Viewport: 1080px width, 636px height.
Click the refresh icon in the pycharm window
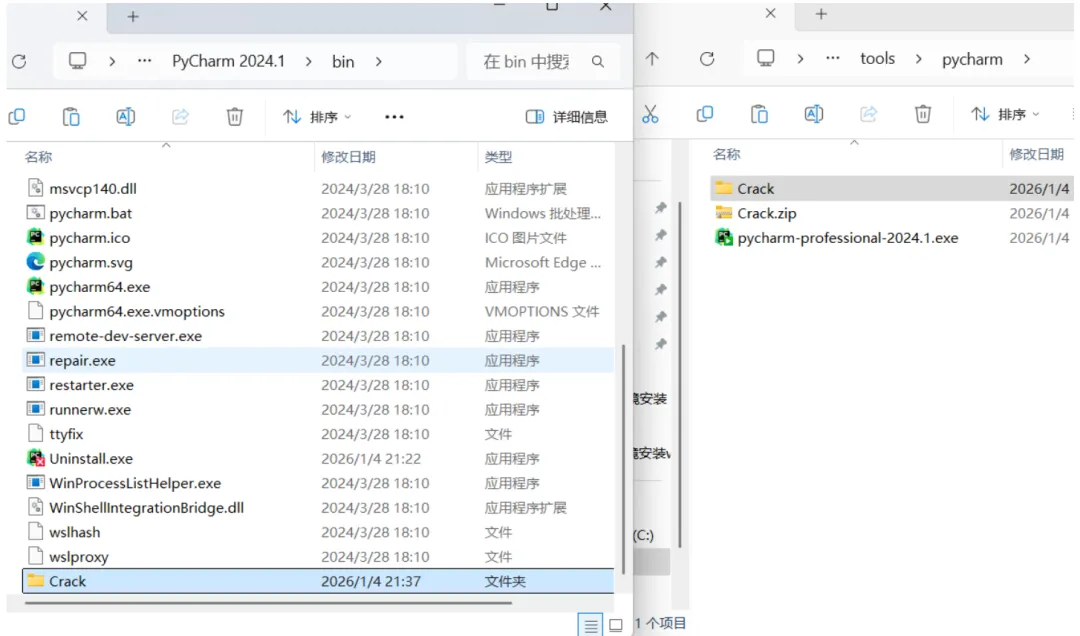[707, 59]
